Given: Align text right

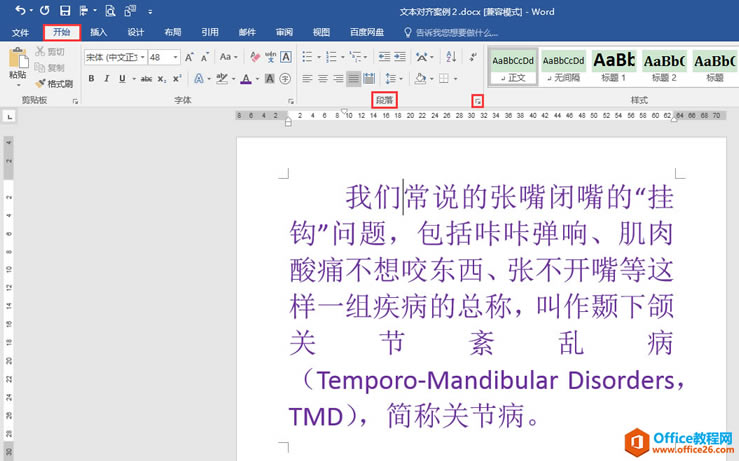Looking at the screenshot, I should (x=338, y=79).
